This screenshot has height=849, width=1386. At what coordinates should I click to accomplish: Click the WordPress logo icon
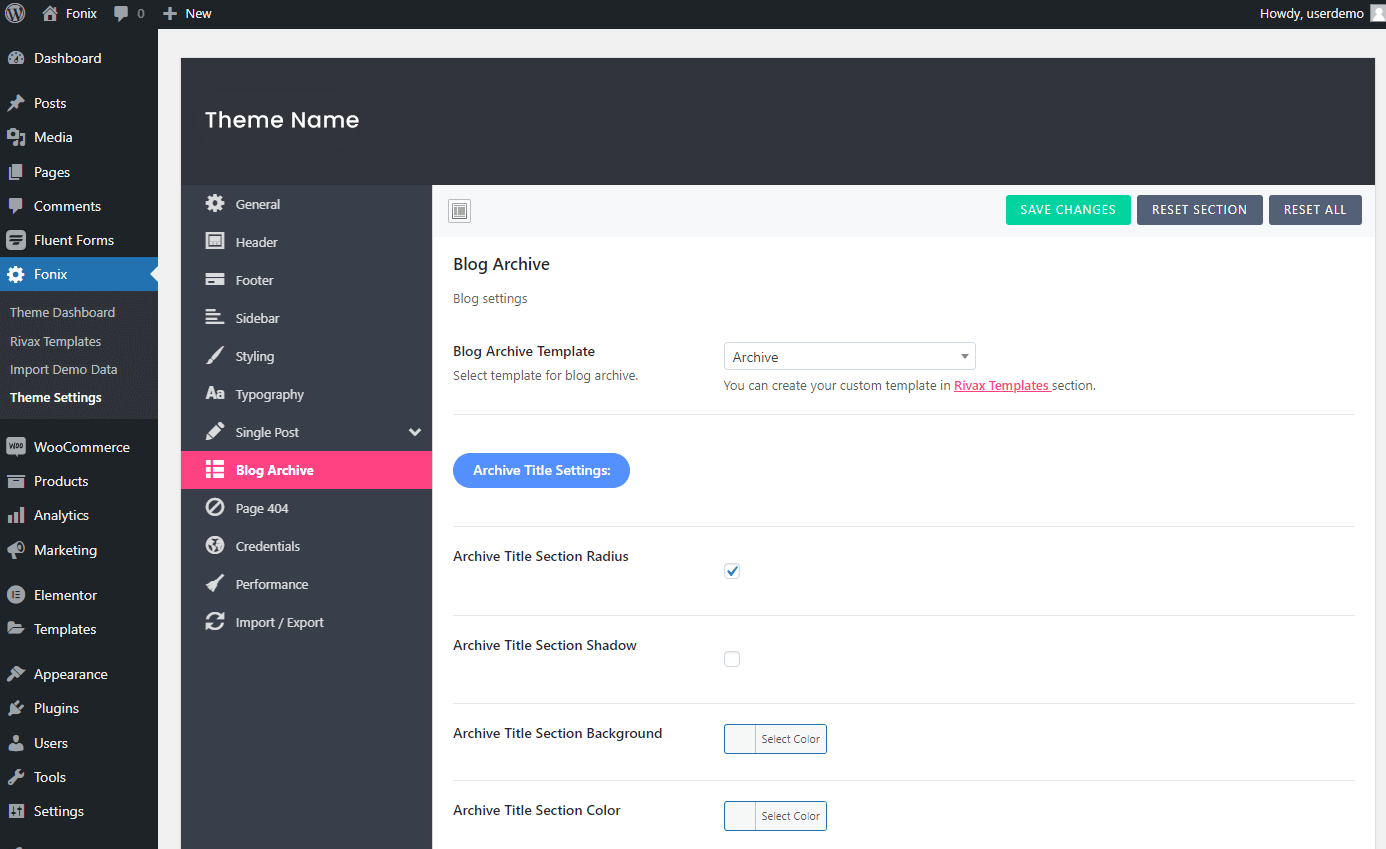[15, 14]
